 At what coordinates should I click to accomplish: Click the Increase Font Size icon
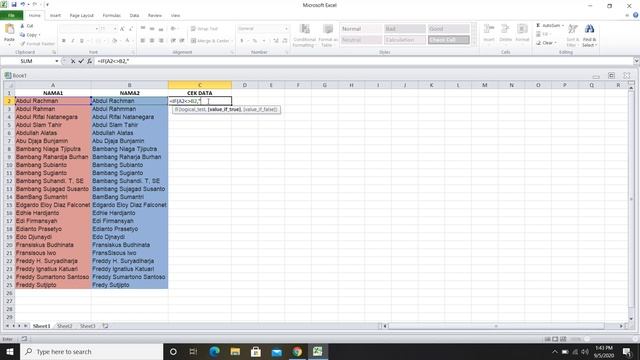122,29
